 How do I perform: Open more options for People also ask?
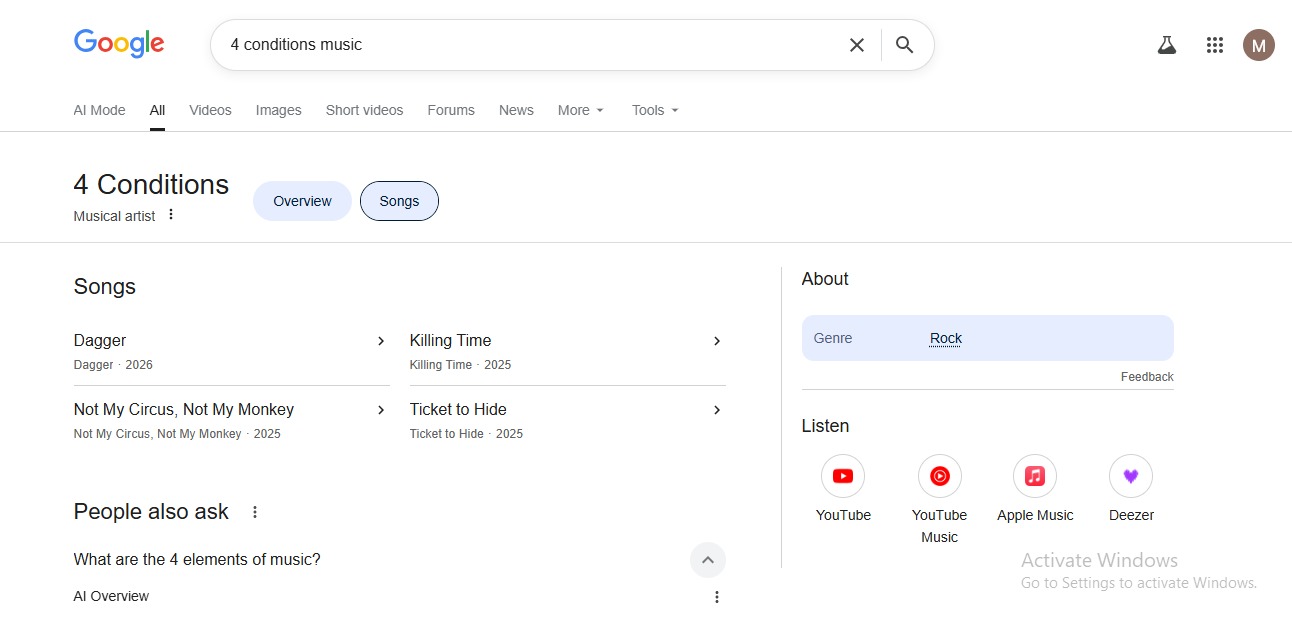[255, 512]
